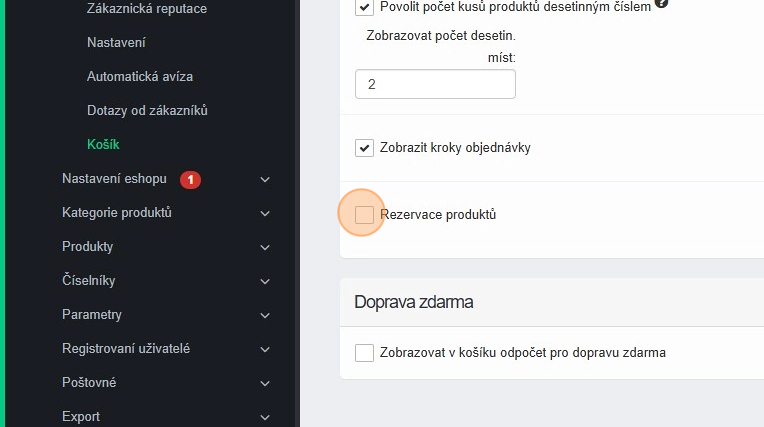
Task: Enable free shipping countdown checkbox in cart
Action: (x=364, y=352)
